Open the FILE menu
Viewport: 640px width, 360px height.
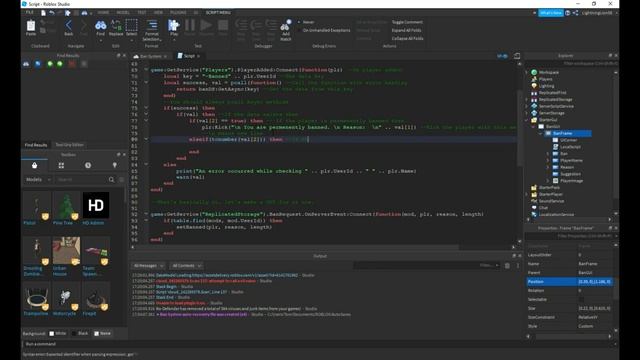point(30,13)
